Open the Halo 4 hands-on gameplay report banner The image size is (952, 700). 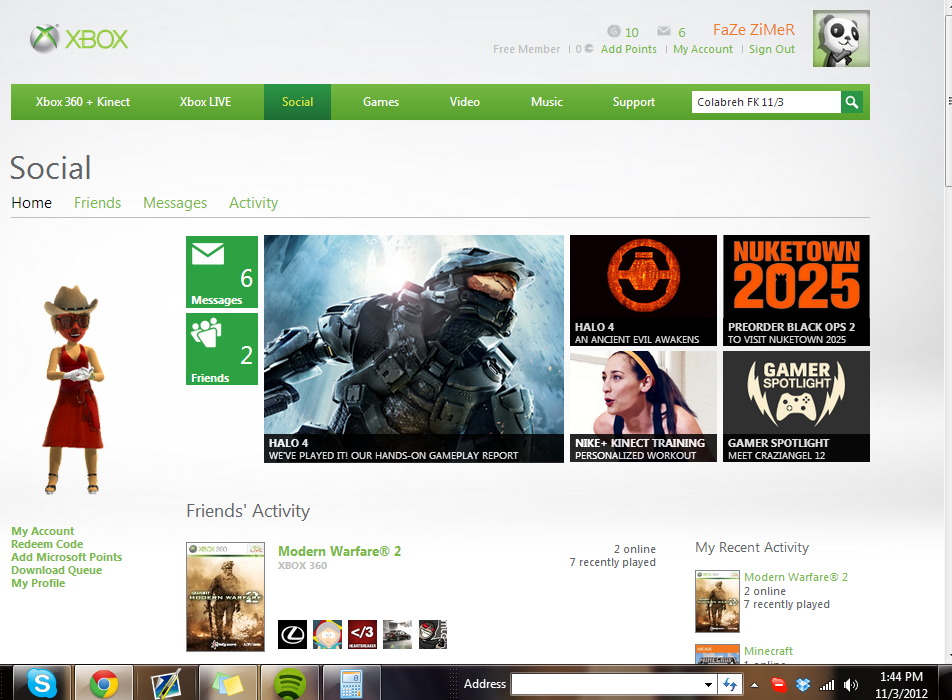pyautogui.click(x=413, y=349)
